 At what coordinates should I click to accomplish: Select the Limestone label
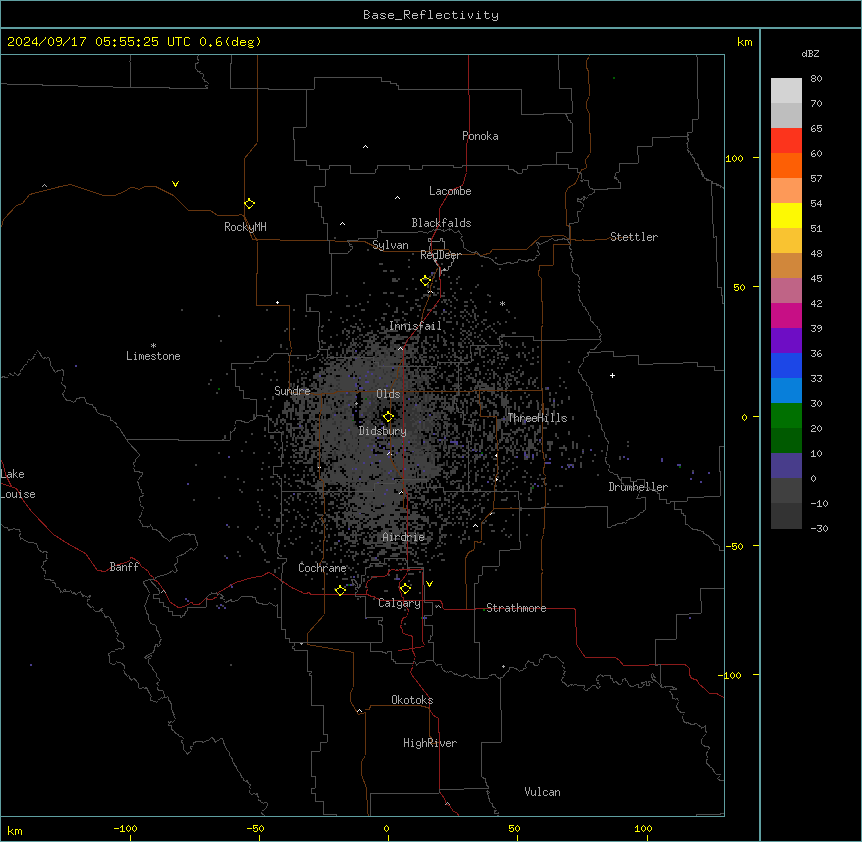click(x=153, y=356)
